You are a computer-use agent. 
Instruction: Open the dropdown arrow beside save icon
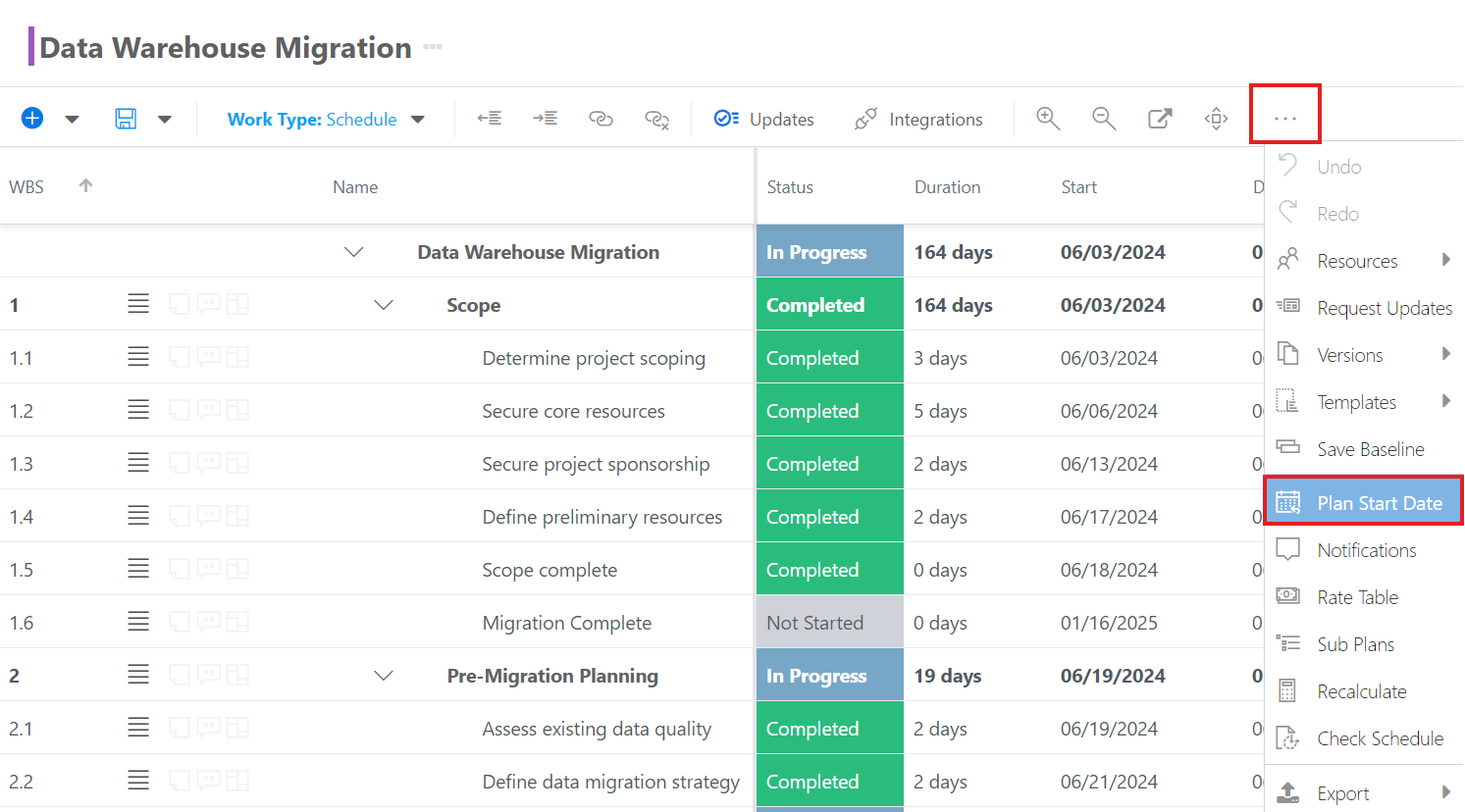coord(165,120)
